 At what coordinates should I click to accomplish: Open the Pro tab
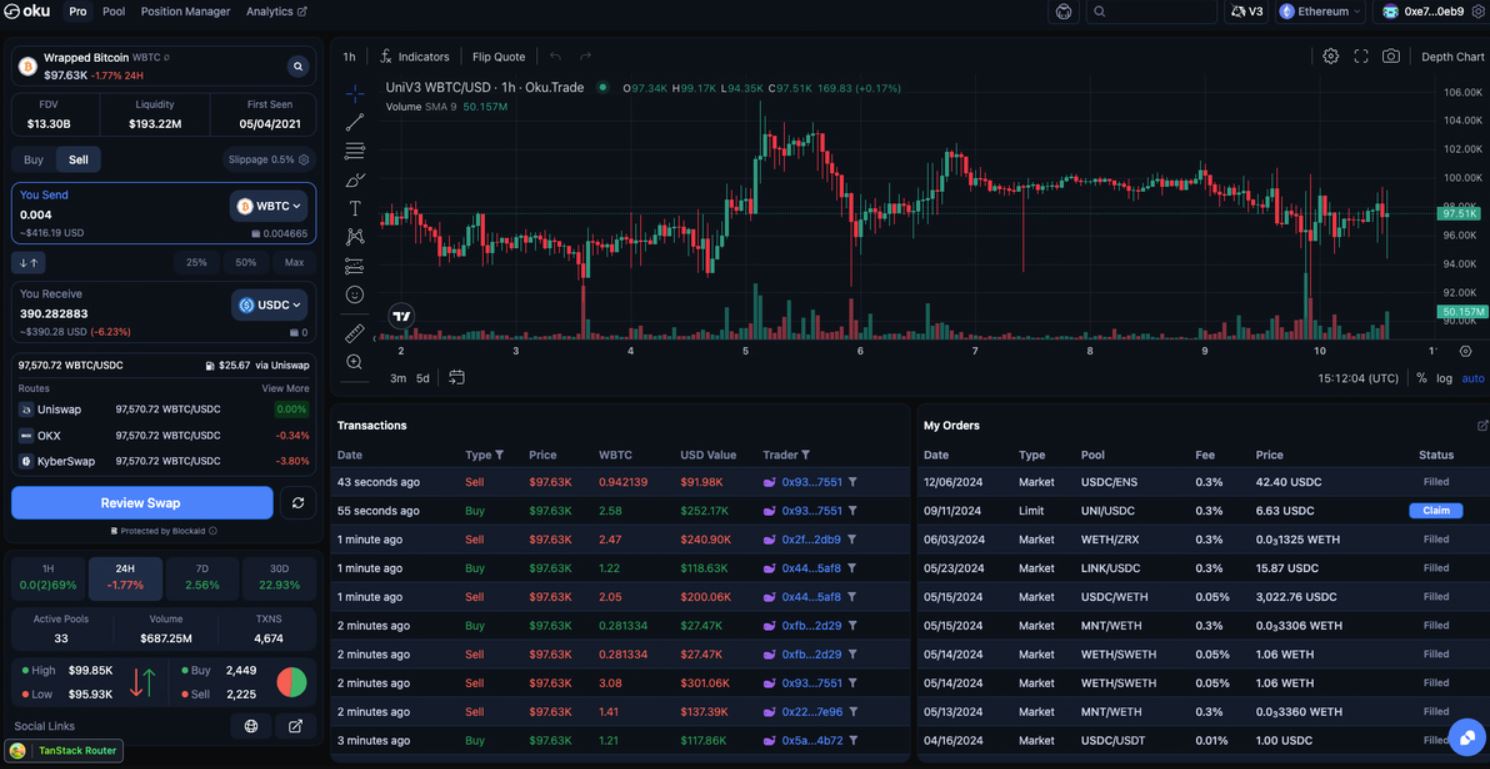[78, 12]
